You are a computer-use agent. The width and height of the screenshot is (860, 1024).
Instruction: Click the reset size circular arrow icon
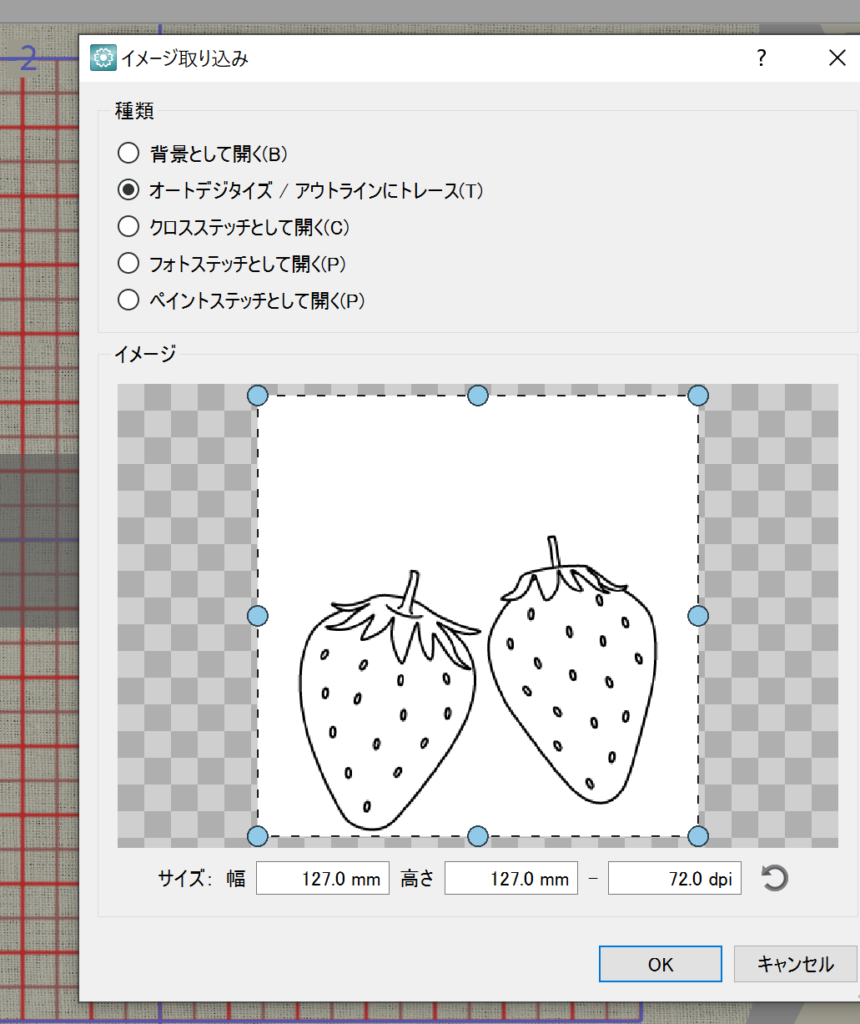click(774, 879)
